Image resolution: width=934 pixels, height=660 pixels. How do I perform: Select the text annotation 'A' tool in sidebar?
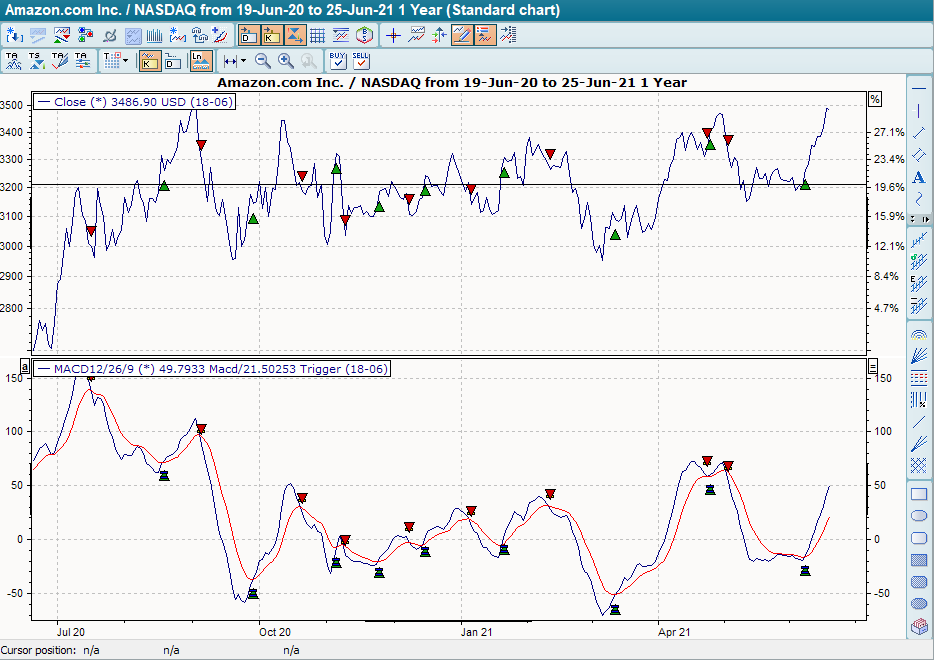click(917, 177)
